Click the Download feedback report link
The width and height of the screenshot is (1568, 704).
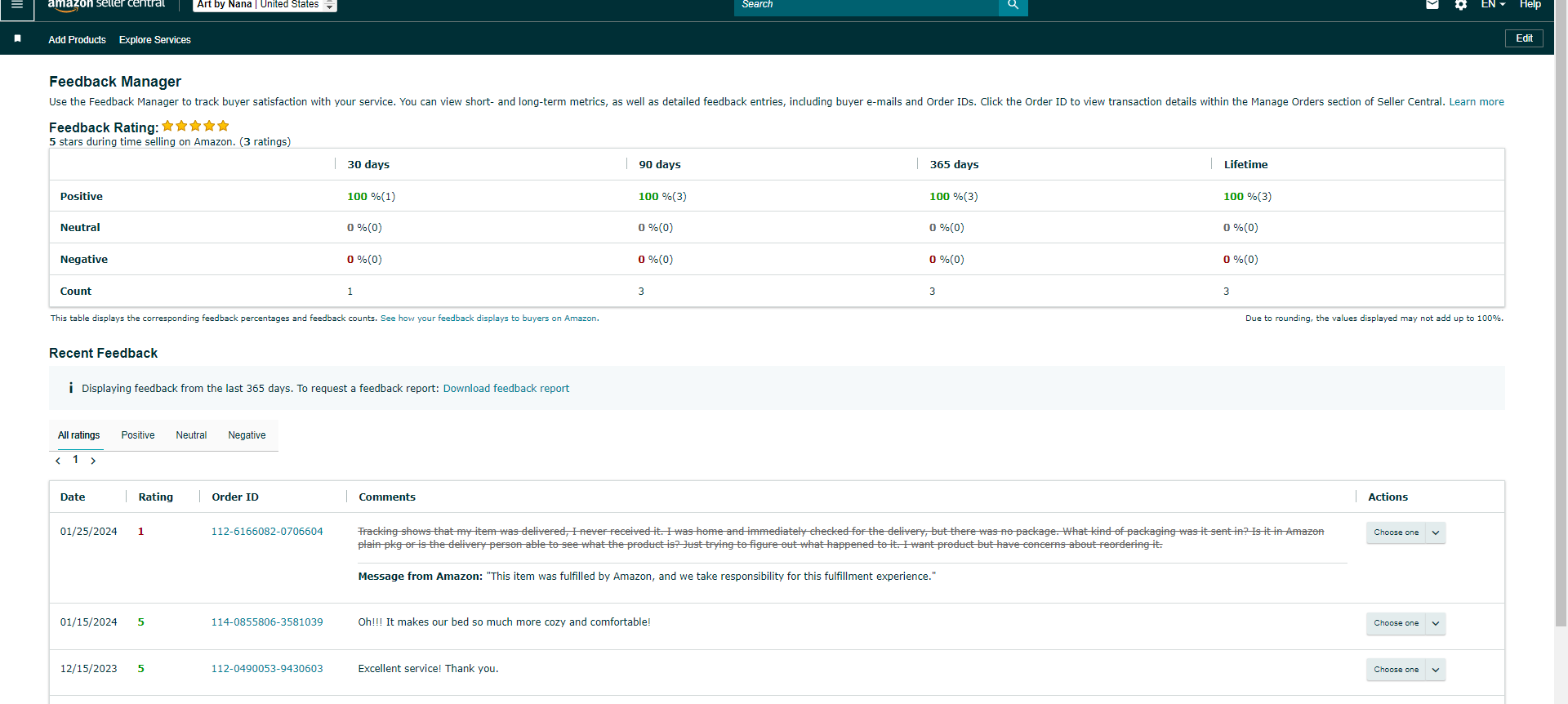click(x=506, y=389)
